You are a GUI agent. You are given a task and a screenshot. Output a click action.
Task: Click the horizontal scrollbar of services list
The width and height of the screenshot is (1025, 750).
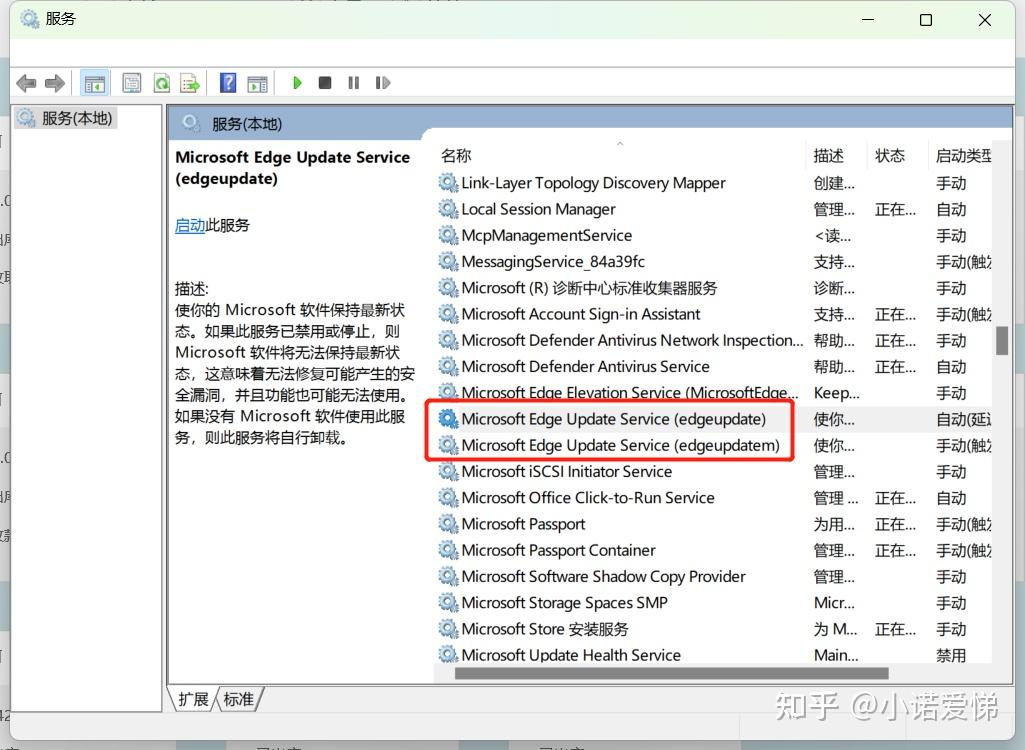(x=671, y=673)
